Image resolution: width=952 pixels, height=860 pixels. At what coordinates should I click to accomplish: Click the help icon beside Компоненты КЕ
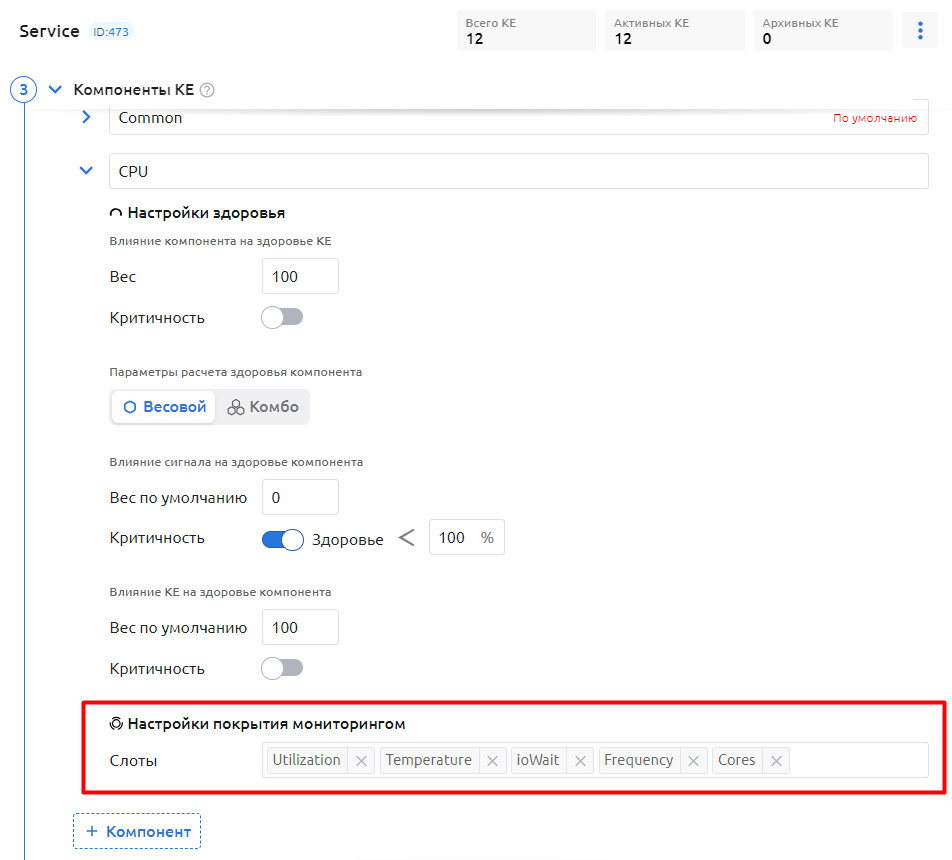(207, 90)
